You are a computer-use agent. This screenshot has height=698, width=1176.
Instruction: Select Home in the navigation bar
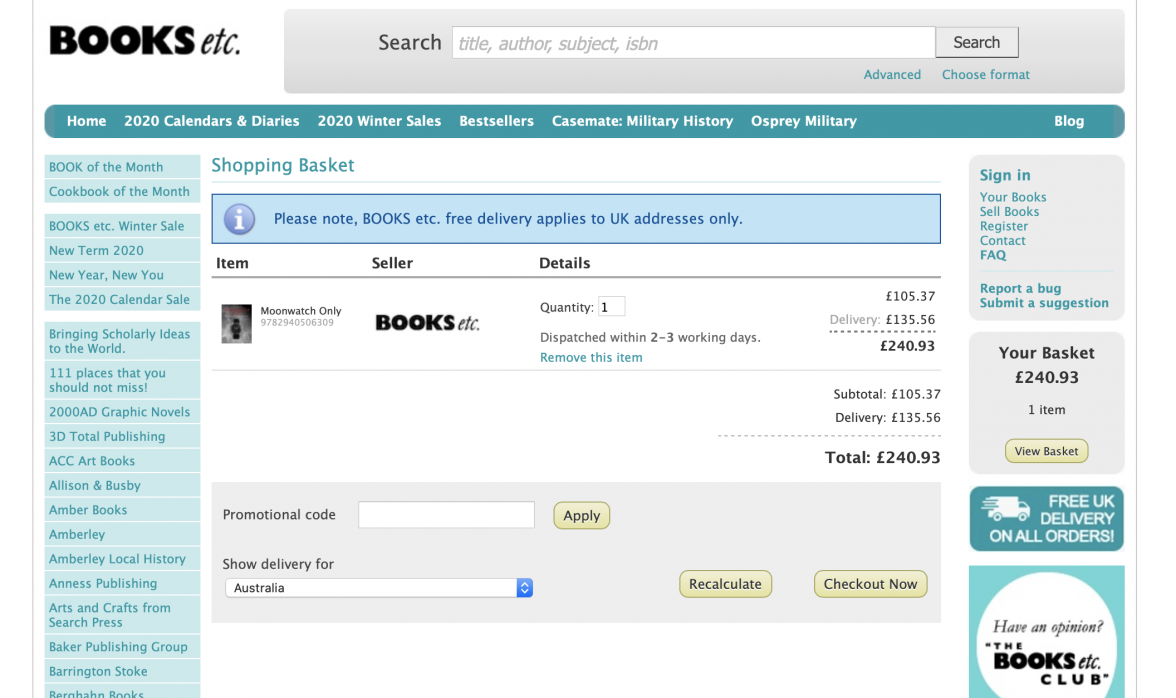pos(86,120)
